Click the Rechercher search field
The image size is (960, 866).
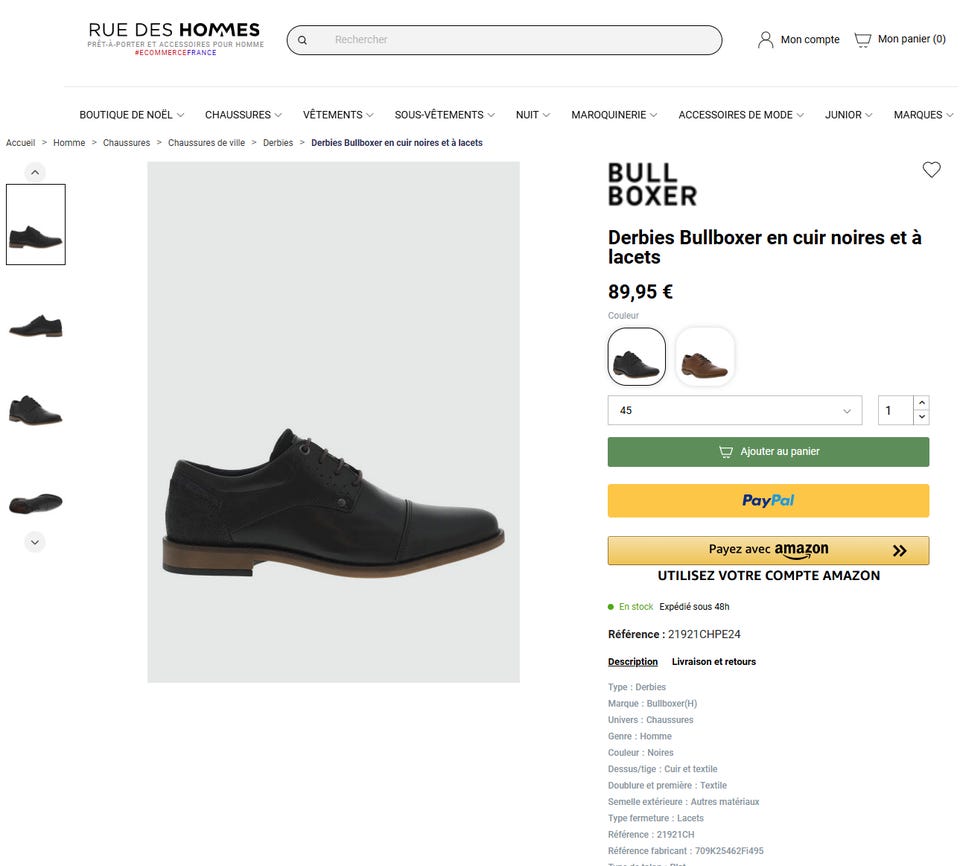[x=520, y=40]
